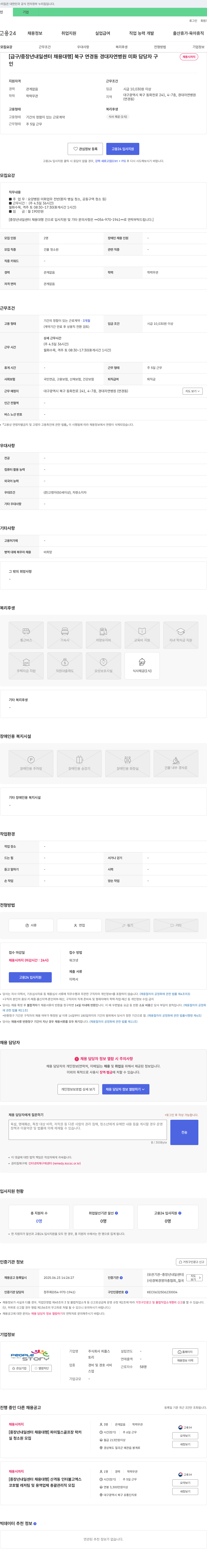Open the 파미힐스골프장 락커실 청소원 posting
The width and height of the screenshot is (207, 1568).
coord(45,1435)
